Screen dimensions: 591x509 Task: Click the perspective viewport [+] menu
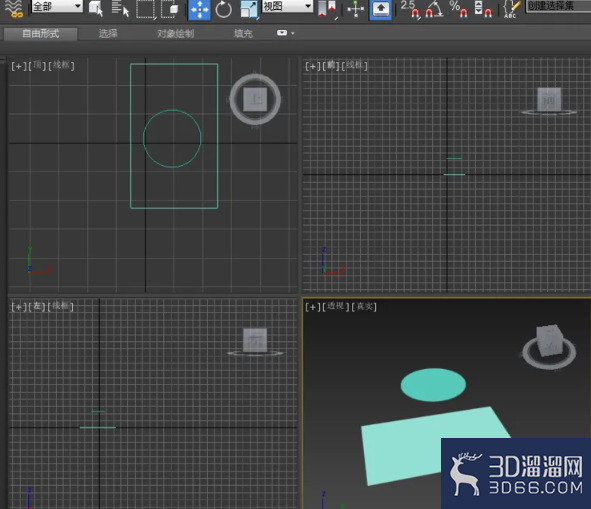(x=312, y=307)
